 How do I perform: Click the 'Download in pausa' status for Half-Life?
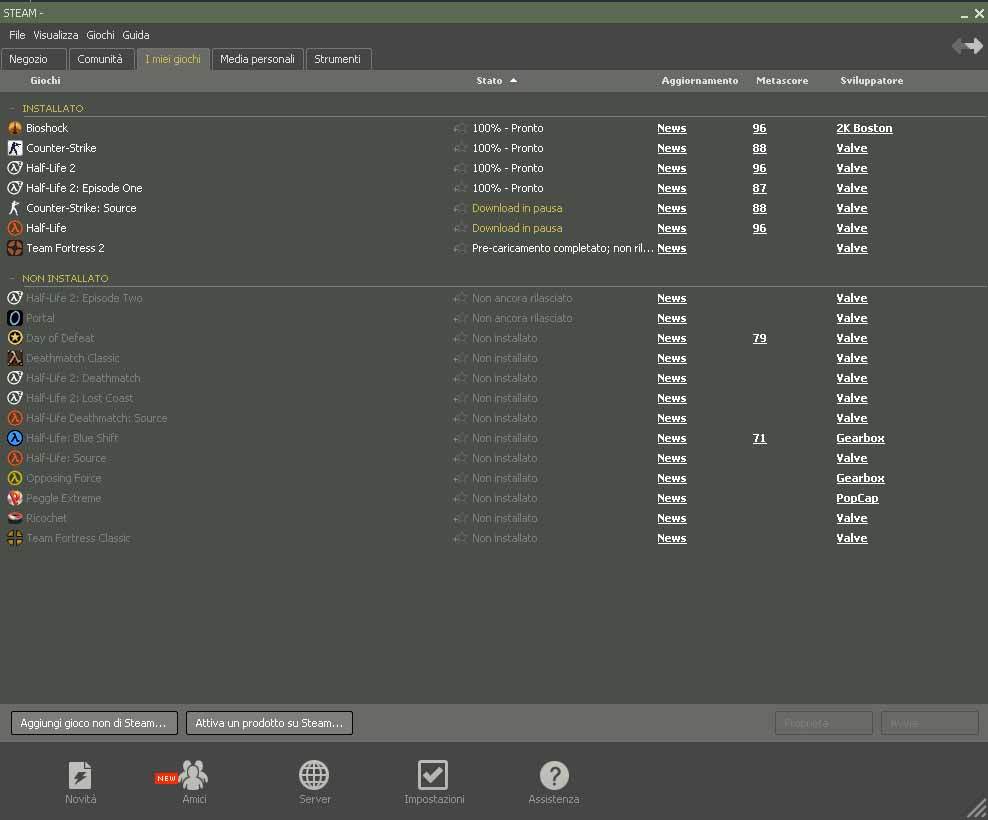point(517,228)
